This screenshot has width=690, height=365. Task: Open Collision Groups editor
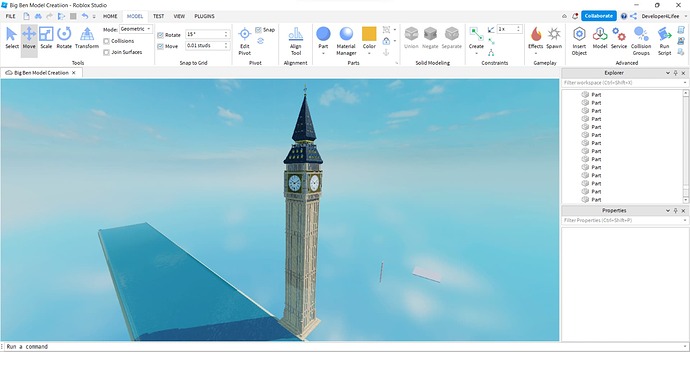coord(641,41)
